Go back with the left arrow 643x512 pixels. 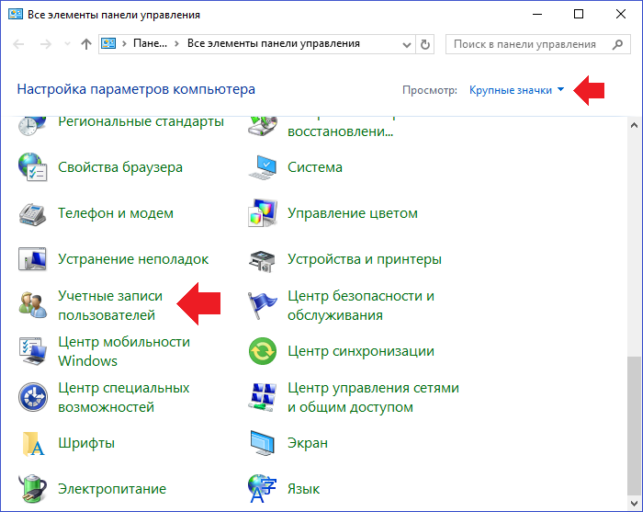[x=18, y=44]
